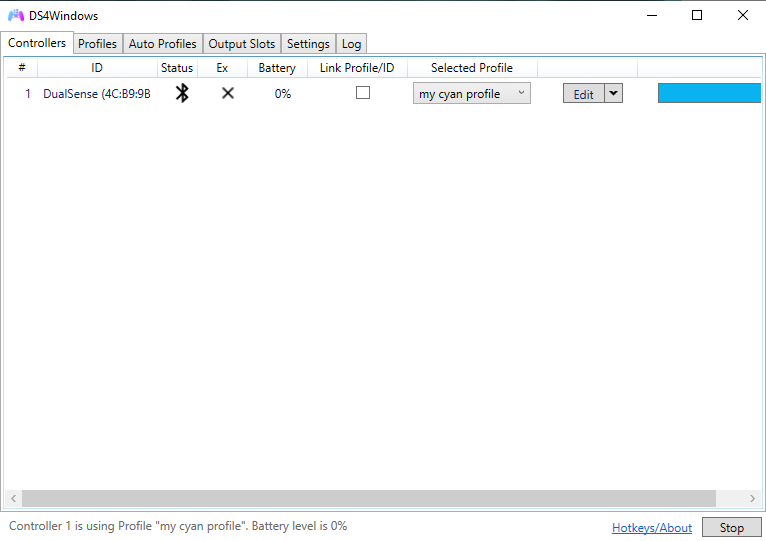Click the scrollbar left arrow
766x541 pixels.
click(x=14, y=498)
